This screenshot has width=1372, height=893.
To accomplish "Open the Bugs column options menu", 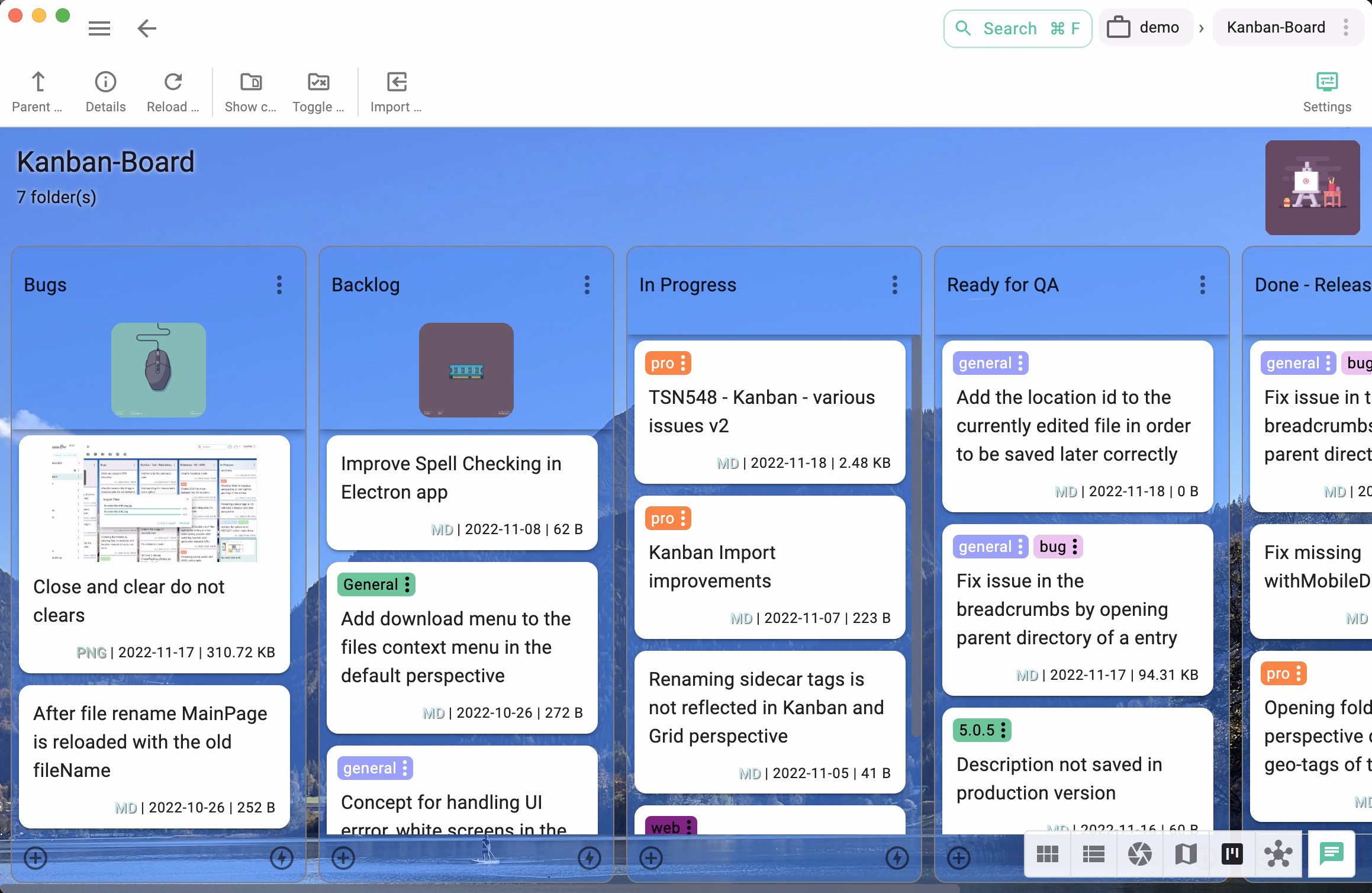I will pos(279,285).
